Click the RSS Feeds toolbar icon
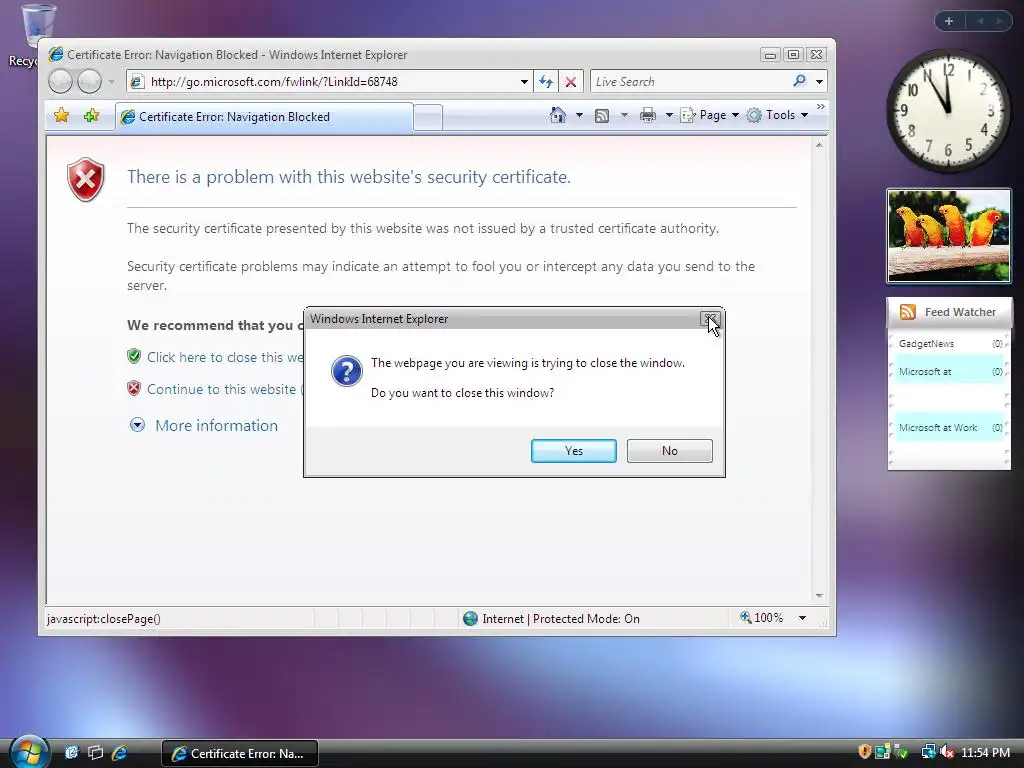 coord(602,116)
